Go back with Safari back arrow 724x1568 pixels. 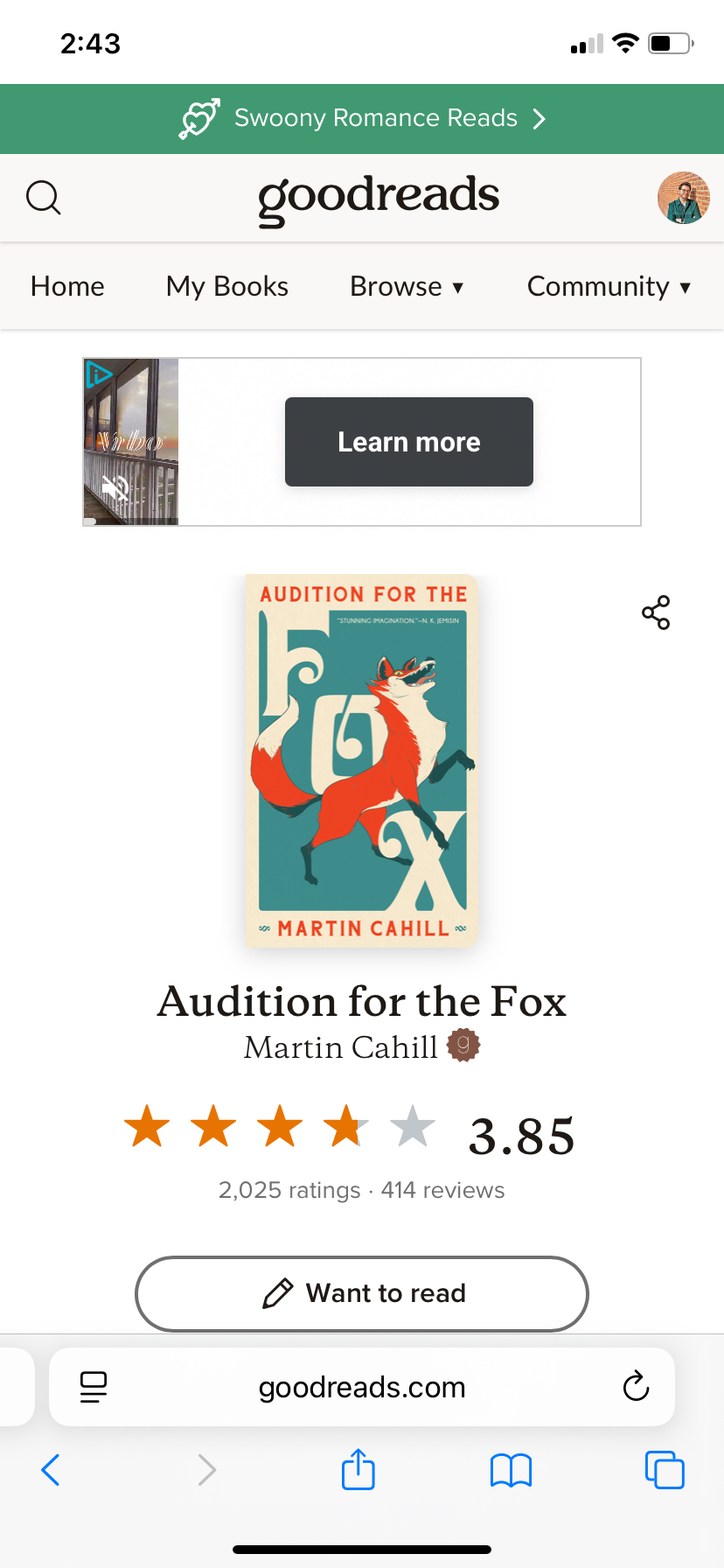tap(51, 1470)
